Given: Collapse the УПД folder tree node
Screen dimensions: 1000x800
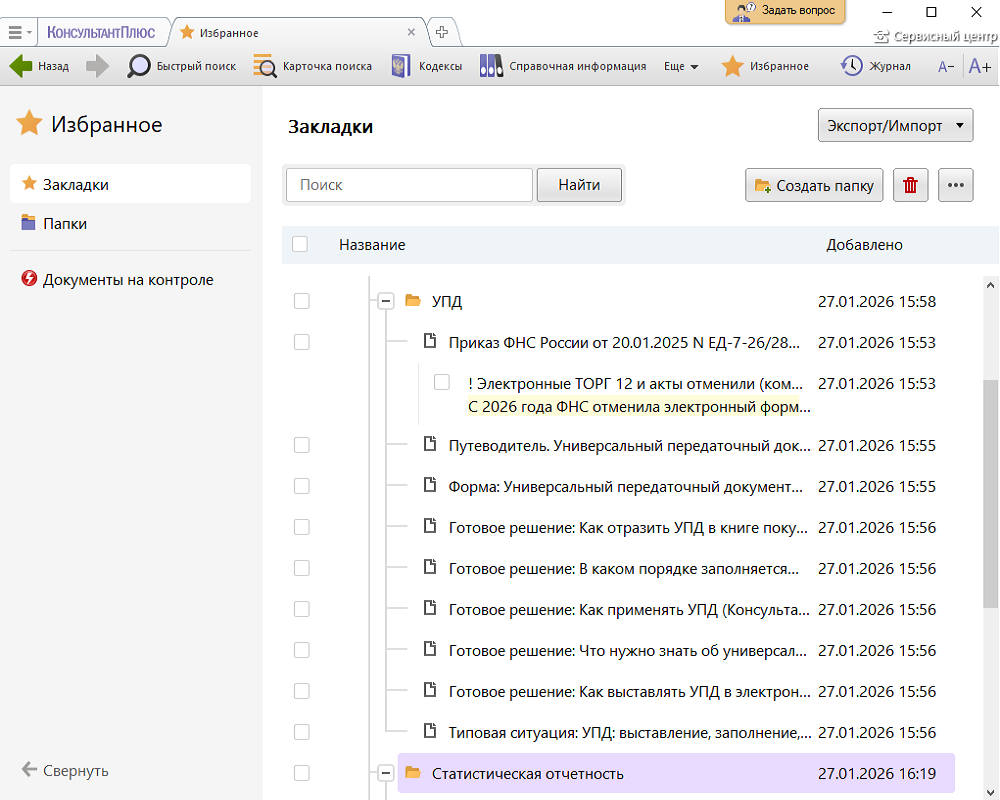Looking at the screenshot, I should [385, 301].
